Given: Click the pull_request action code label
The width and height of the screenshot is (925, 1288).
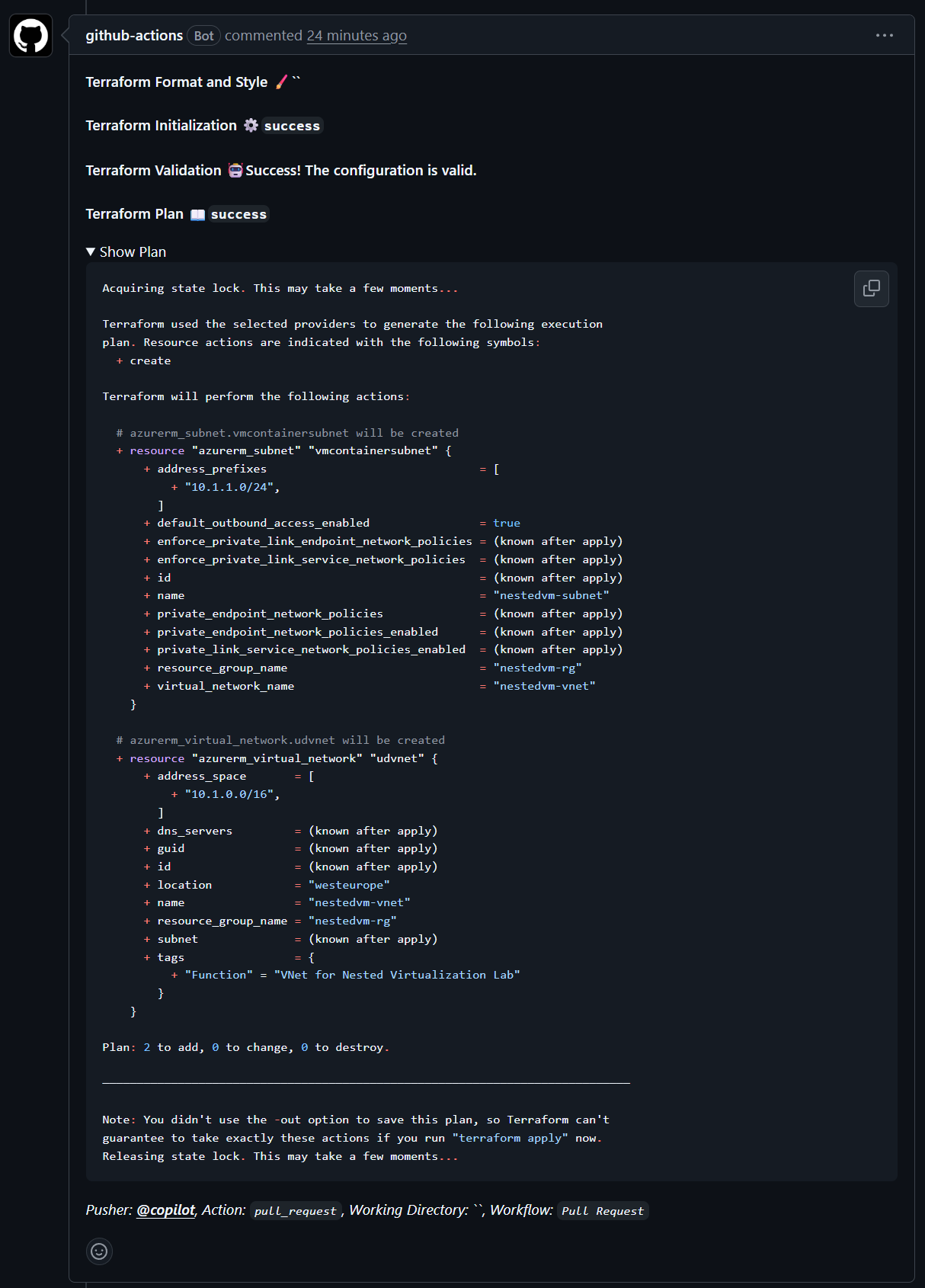Looking at the screenshot, I should coord(295,1211).
